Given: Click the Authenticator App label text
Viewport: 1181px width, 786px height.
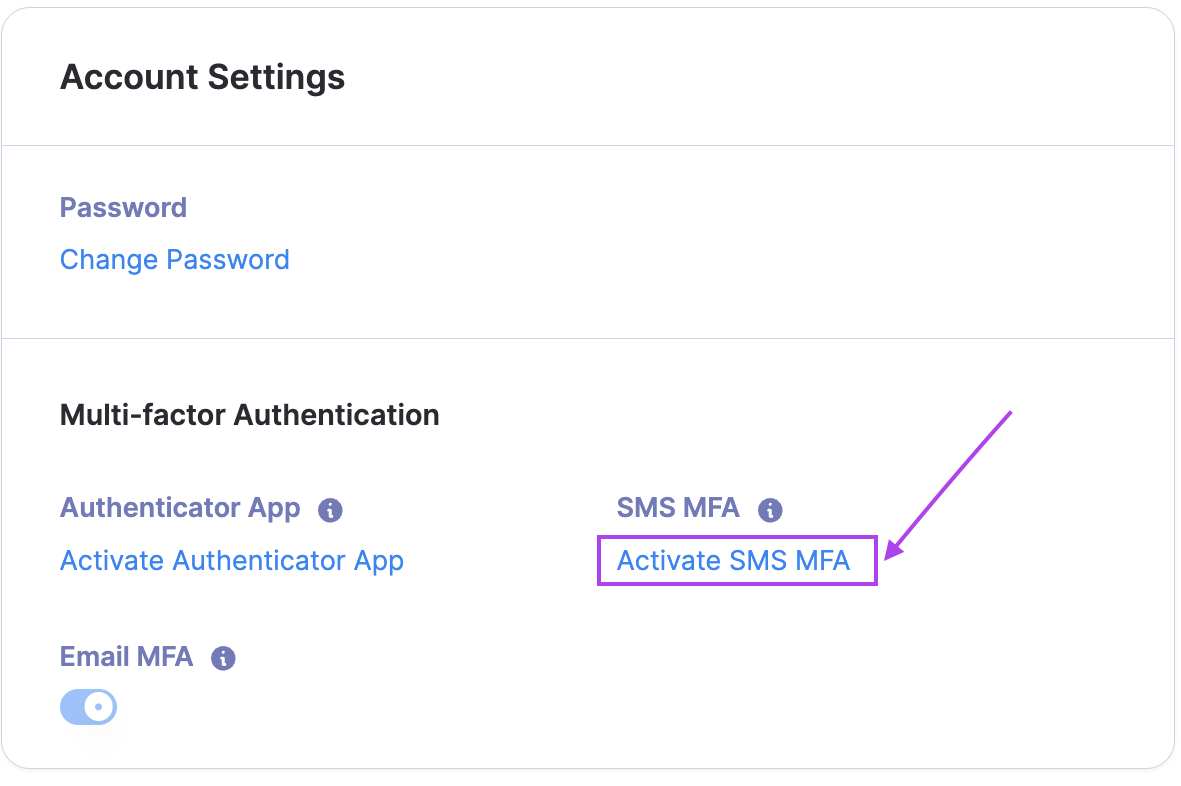Looking at the screenshot, I should pos(180,508).
